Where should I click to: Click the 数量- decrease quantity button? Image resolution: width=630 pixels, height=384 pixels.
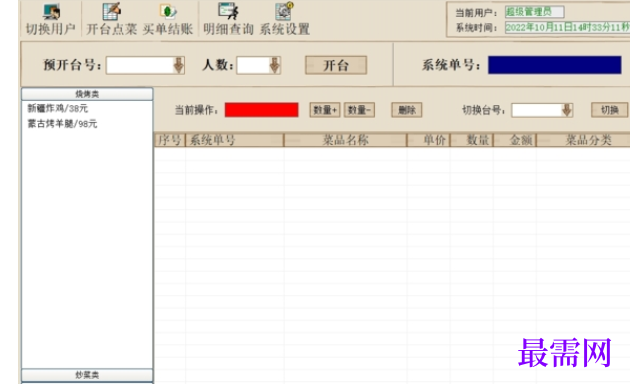coord(359,110)
